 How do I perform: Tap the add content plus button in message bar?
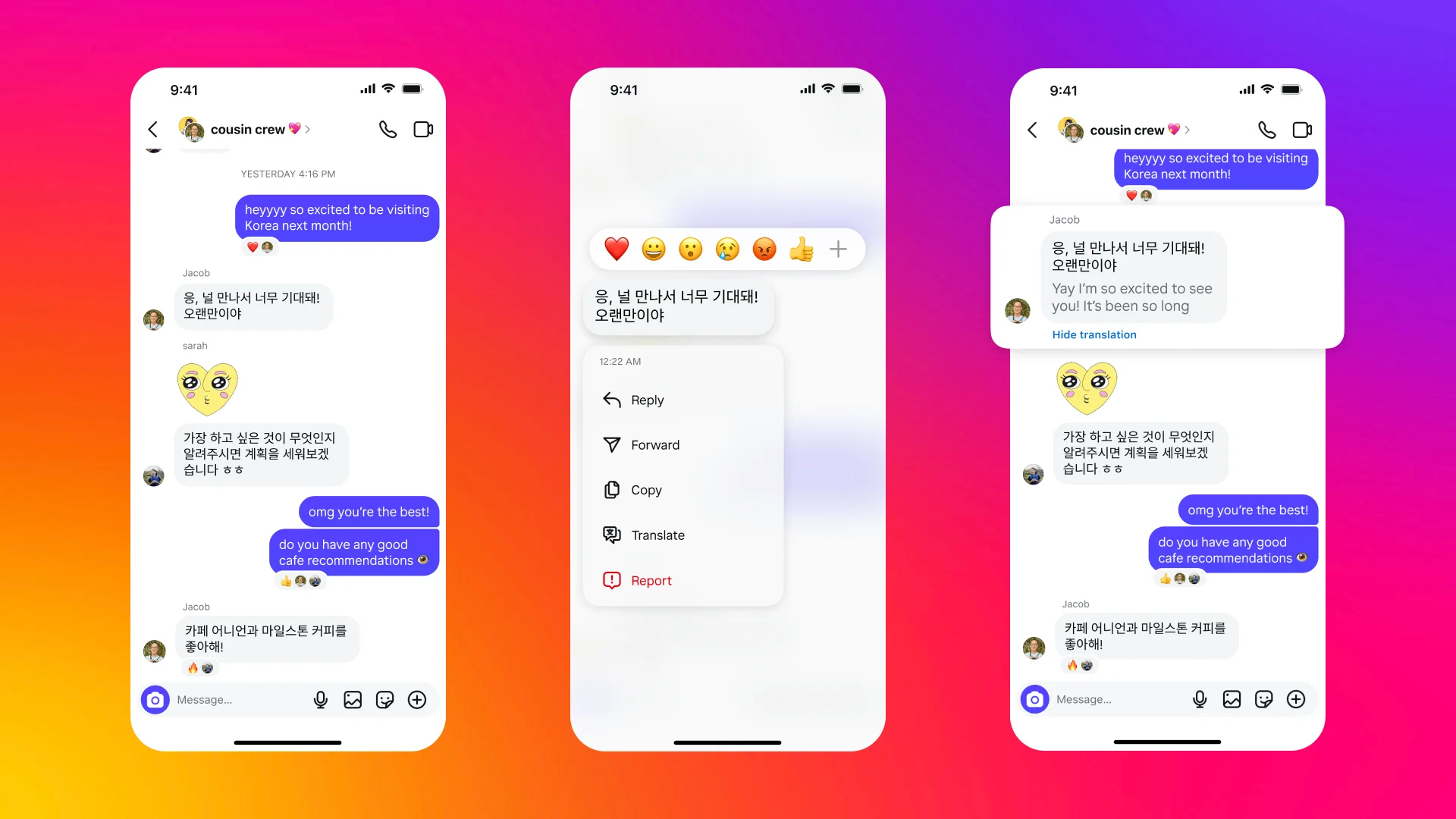pos(419,699)
